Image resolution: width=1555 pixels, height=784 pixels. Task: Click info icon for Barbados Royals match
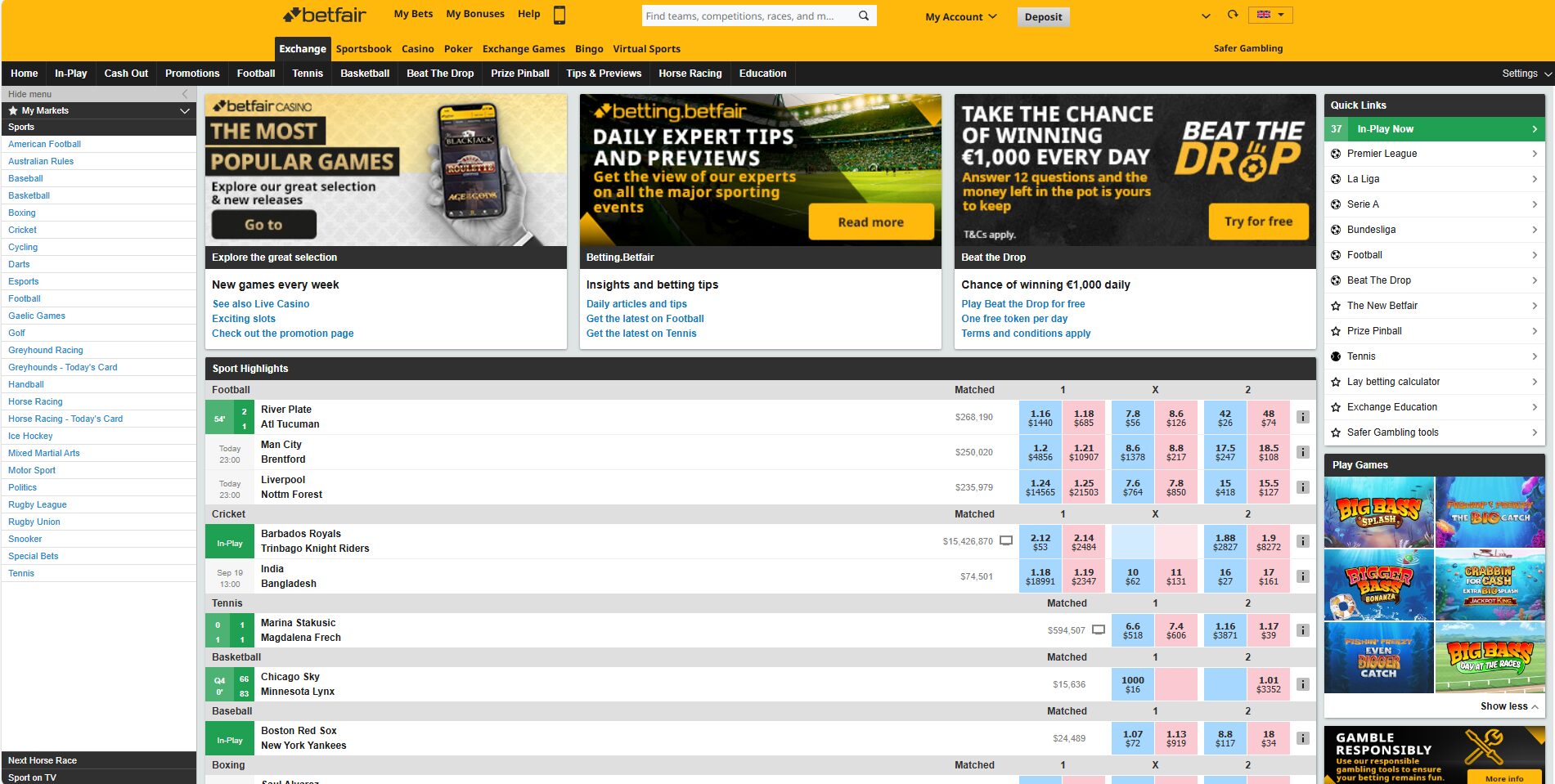click(x=1303, y=541)
